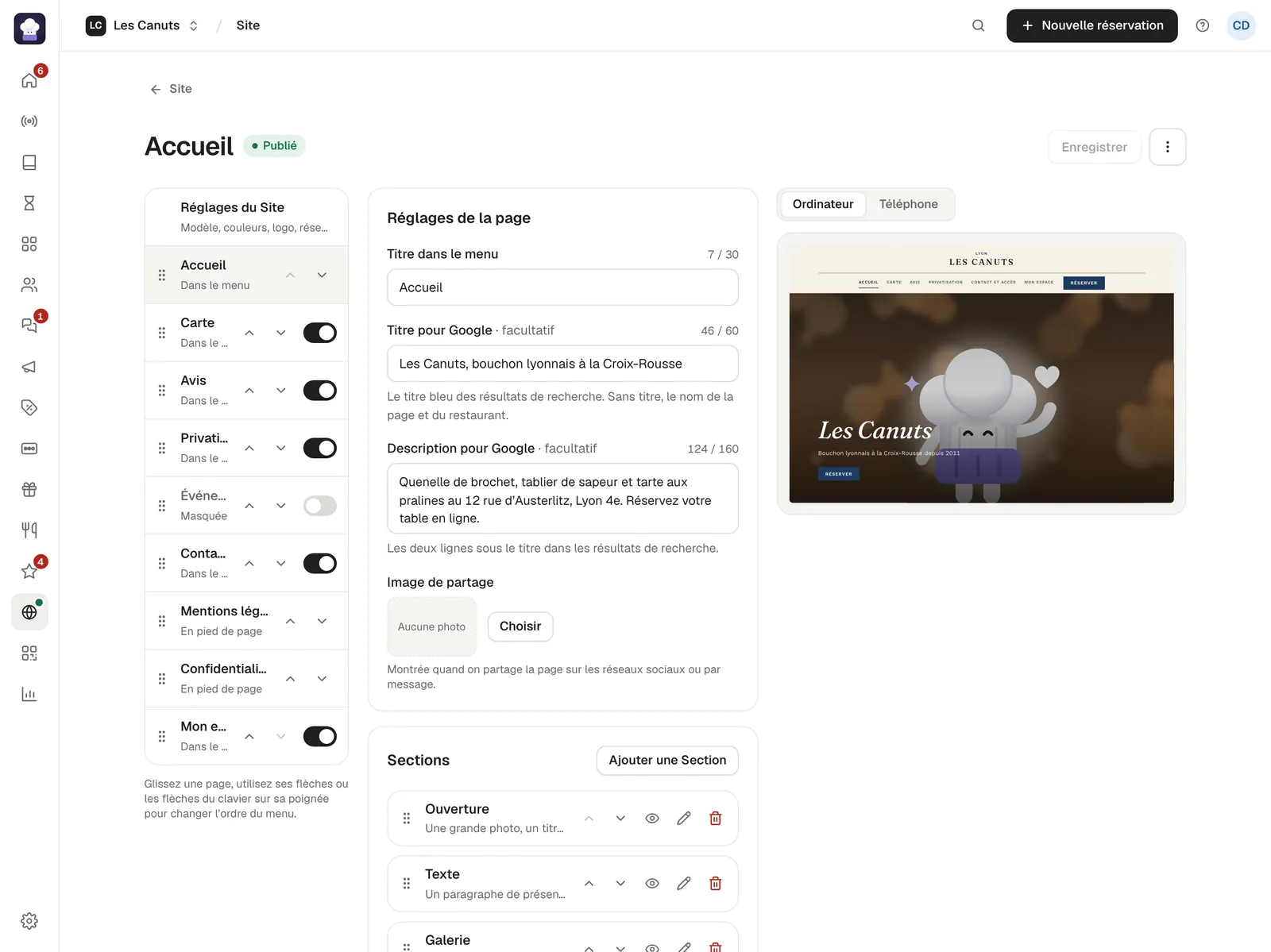The width and height of the screenshot is (1271, 952).
Task: Move the Carte page up with chevron
Action: [x=249, y=333]
